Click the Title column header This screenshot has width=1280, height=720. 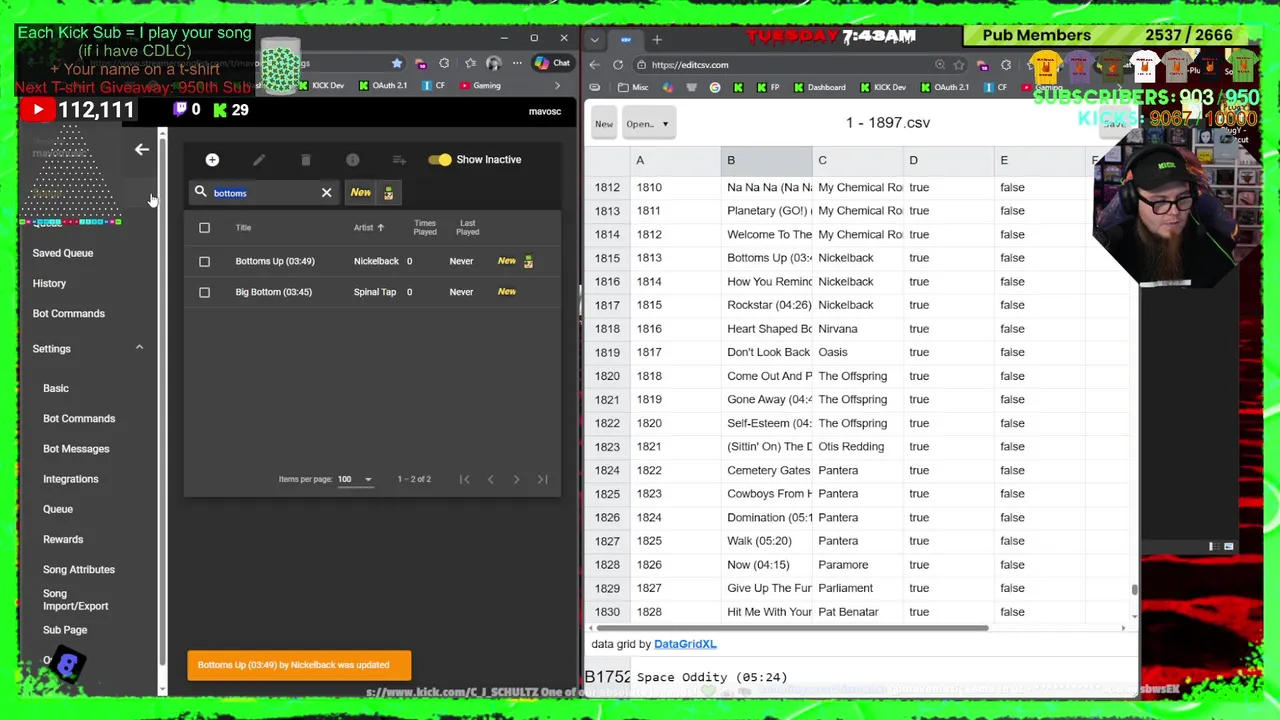pyautogui.click(x=243, y=228)
